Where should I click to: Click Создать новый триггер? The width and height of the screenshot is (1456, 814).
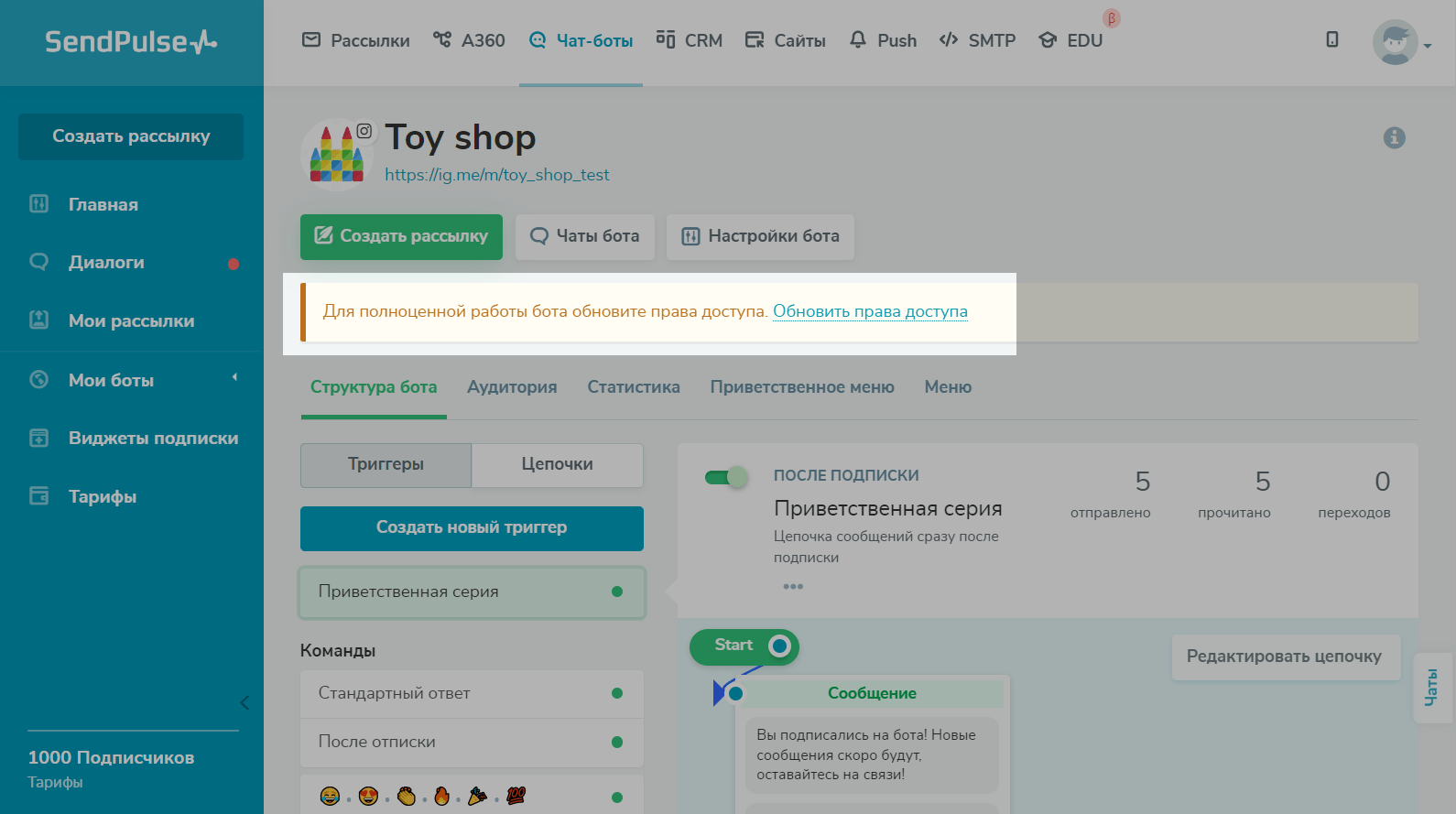472,528
